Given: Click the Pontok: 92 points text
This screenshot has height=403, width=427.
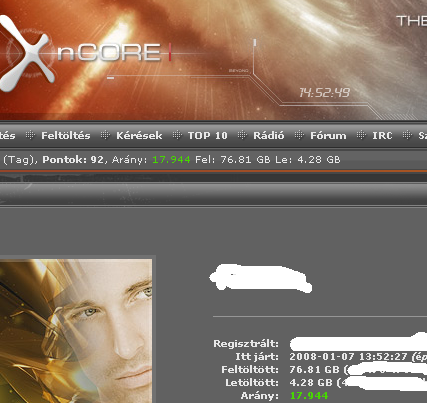Looking at the screenshot, I should click(73, 160).
